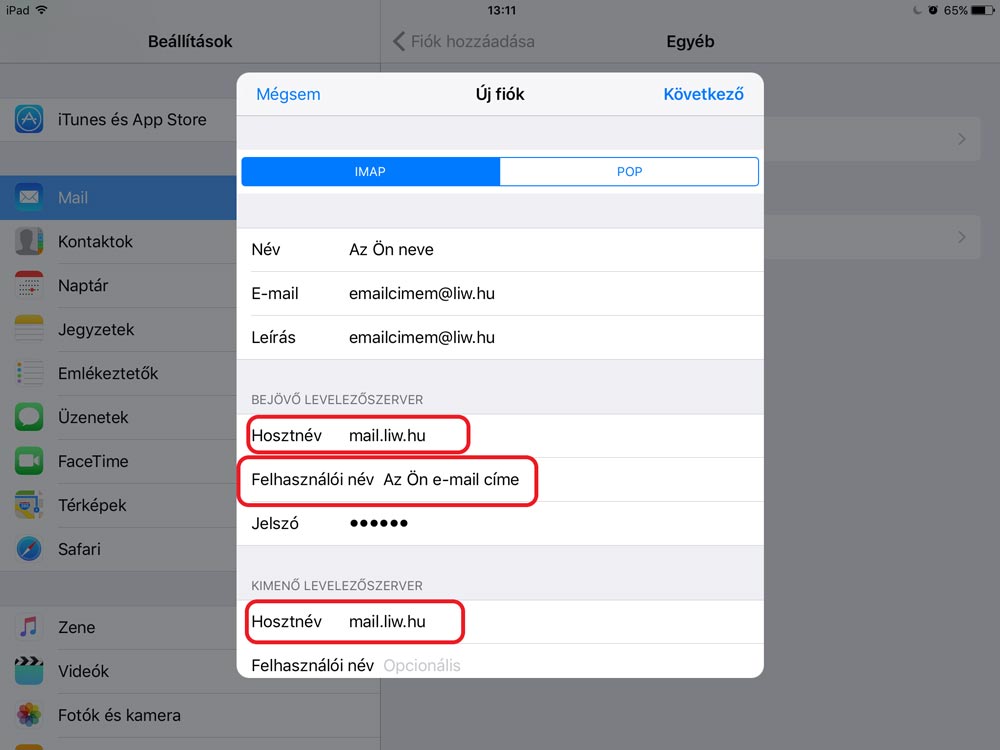
Task: Open Mail settings icon in sidebar
Action: click(x=29, y=198)
